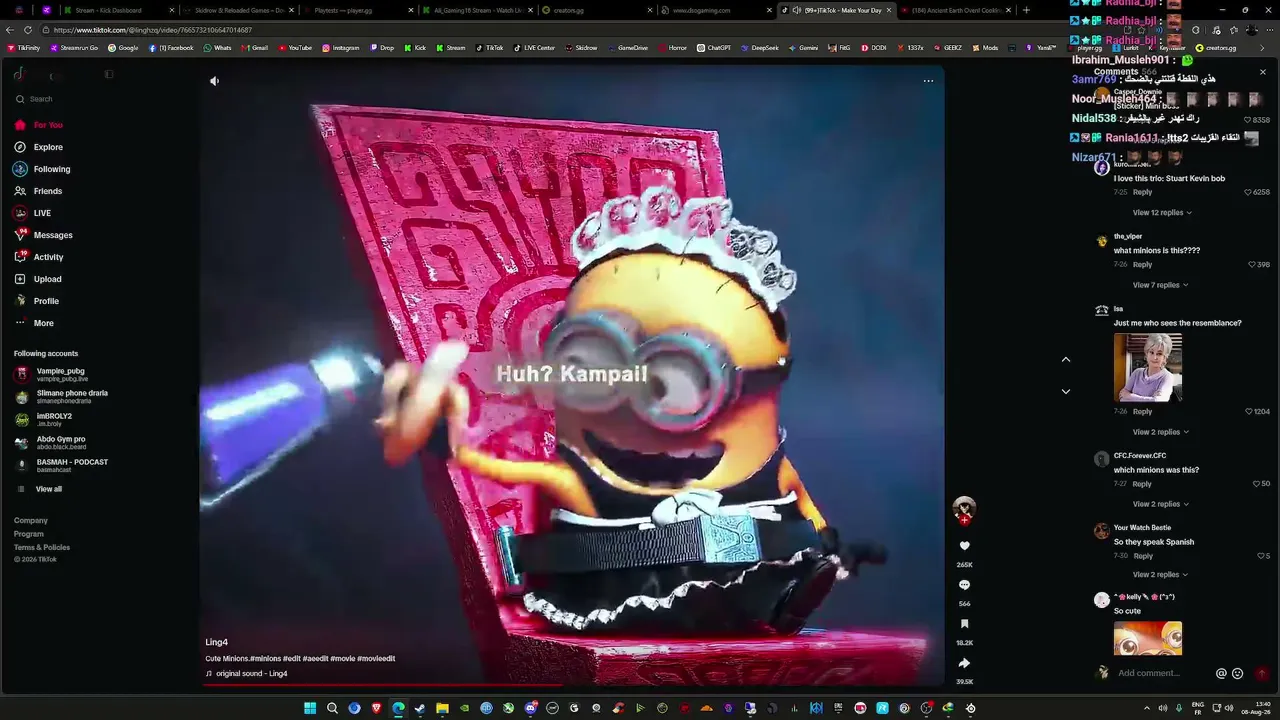Screen dimensions: 1280x720
Task: Like the 'So they speak Spanish' comment
Action: (x=1260, y=556)
